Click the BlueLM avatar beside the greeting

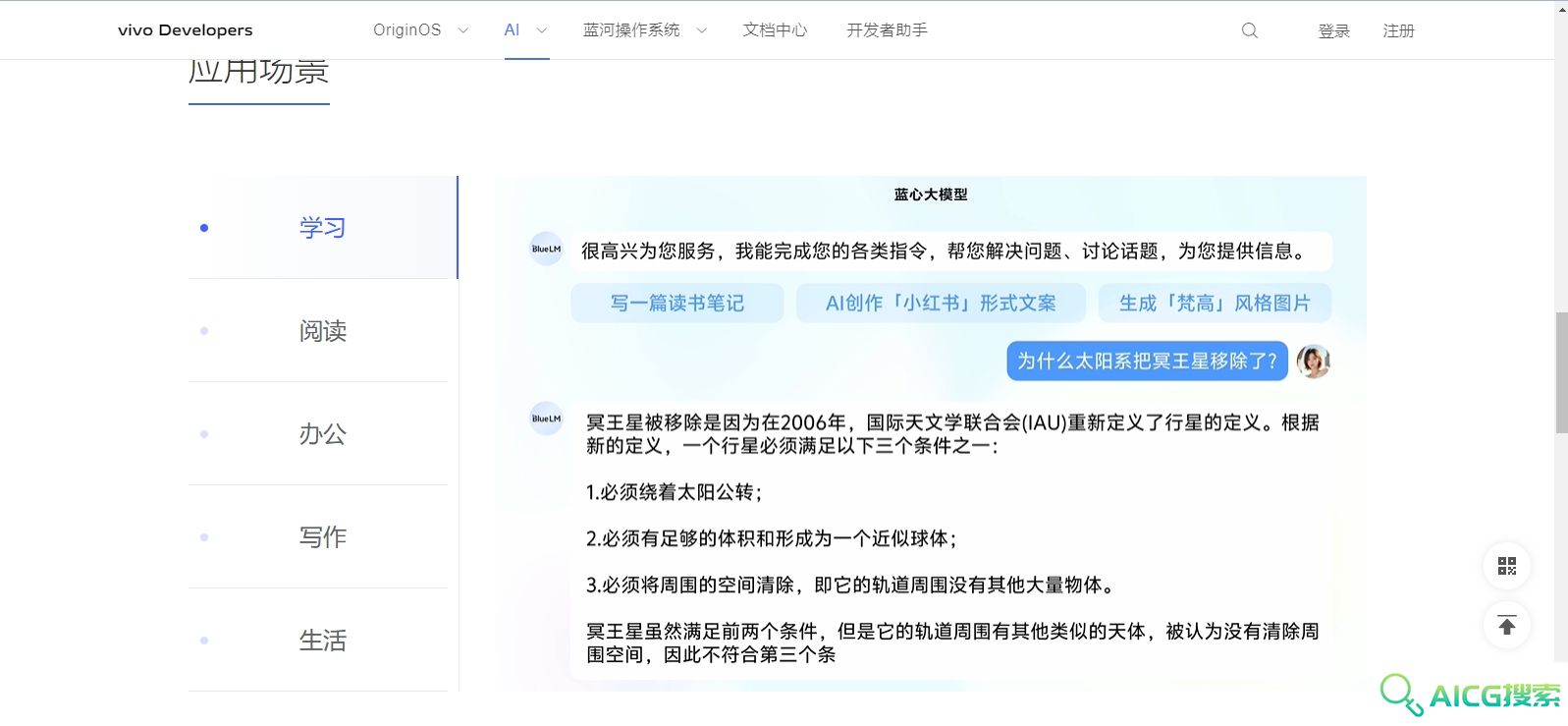[x=546, y=249]
